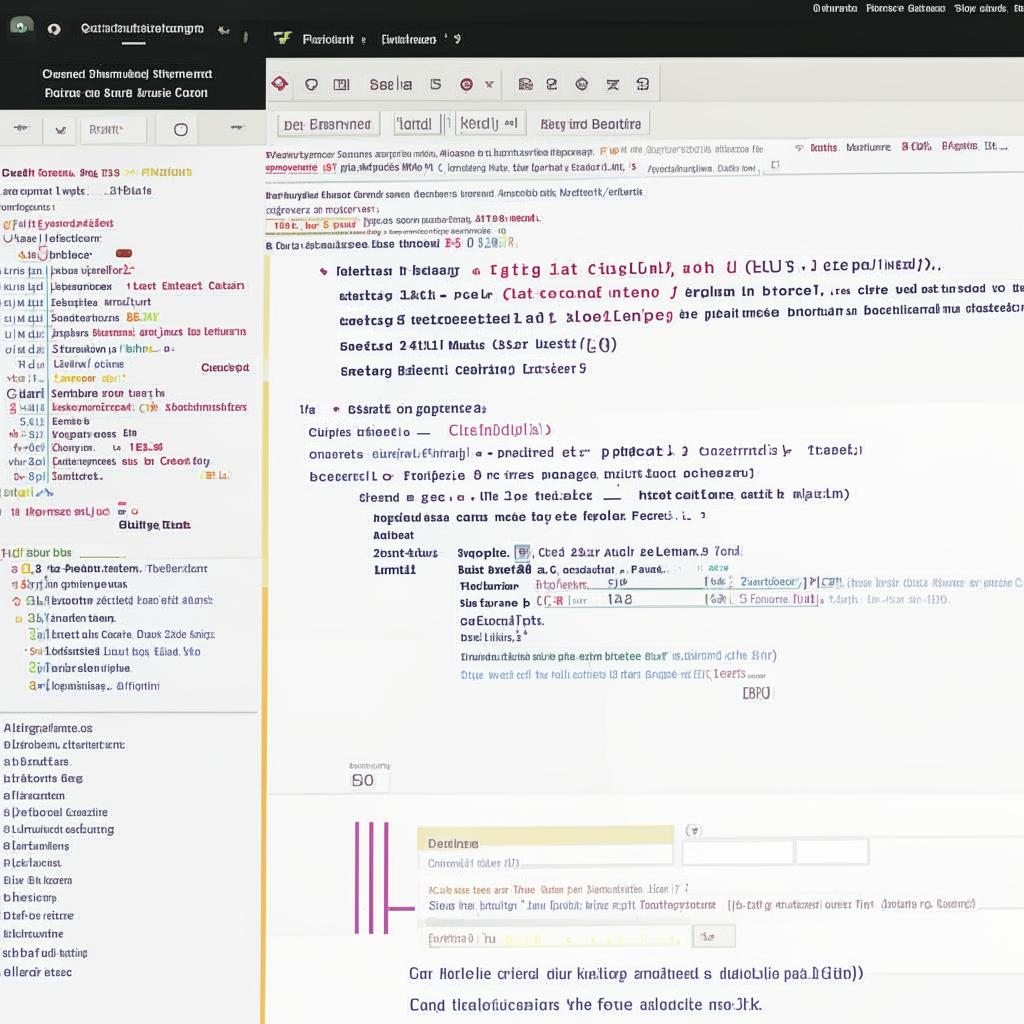
Task: Open the Rrzitt dropdown in the left panel toolbar
Action: tap(113, 129)
